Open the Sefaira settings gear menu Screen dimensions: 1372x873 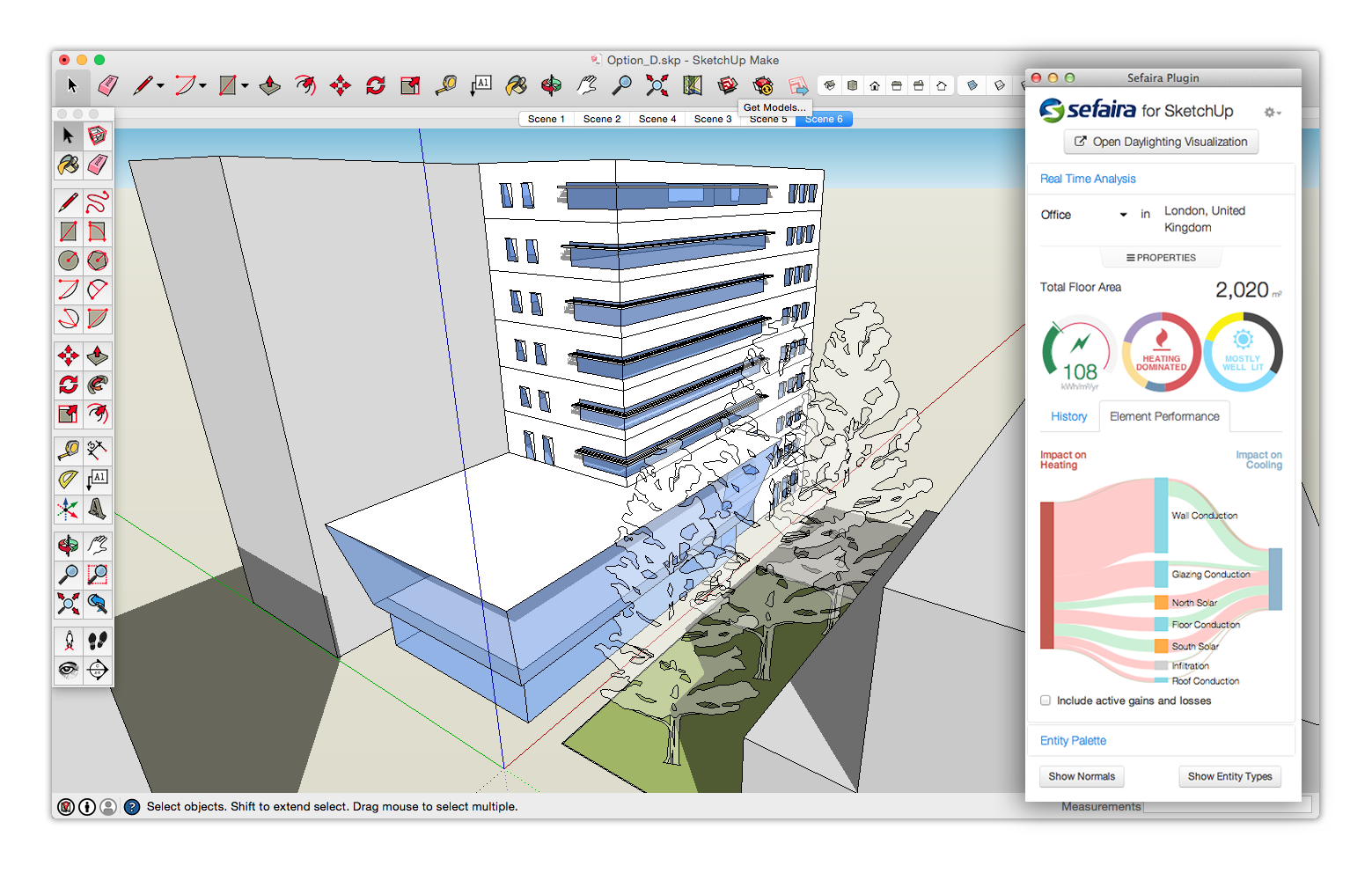(1272, 113)
